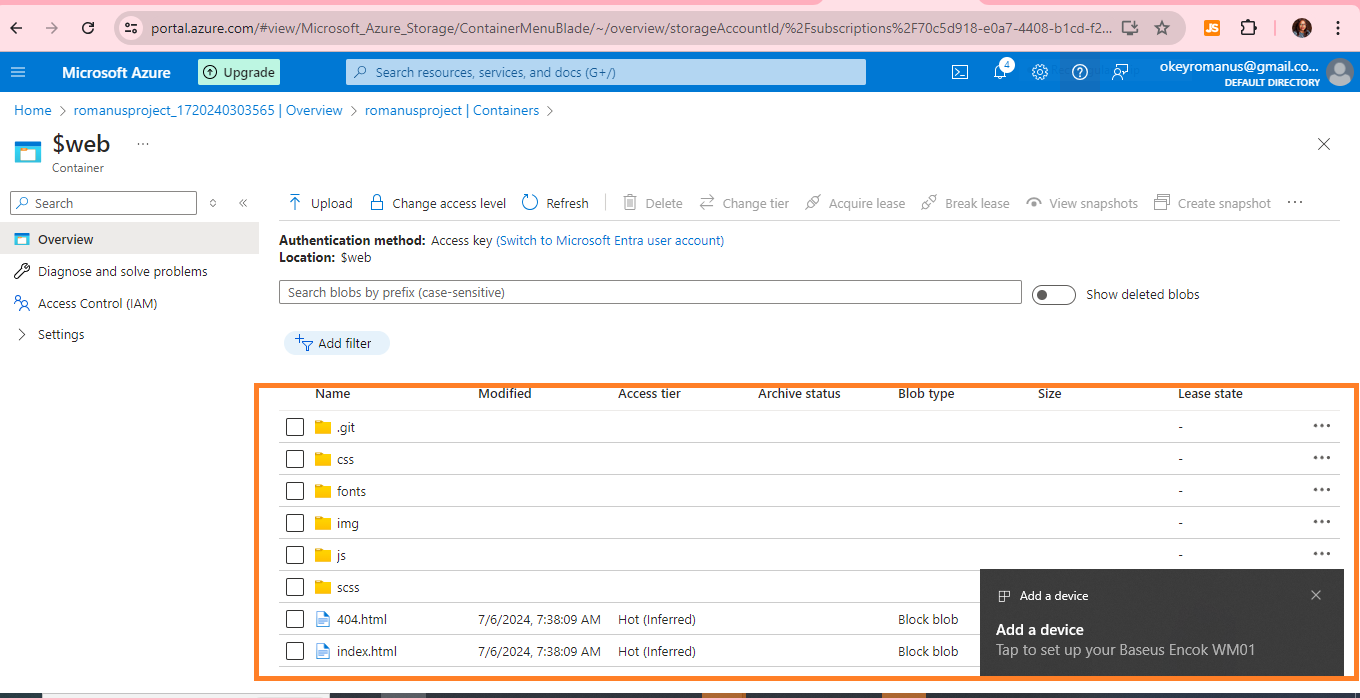1360x698 pixels.
Task: Open the index.html blob
Action: pyautogui.click(x=367, y=651)
